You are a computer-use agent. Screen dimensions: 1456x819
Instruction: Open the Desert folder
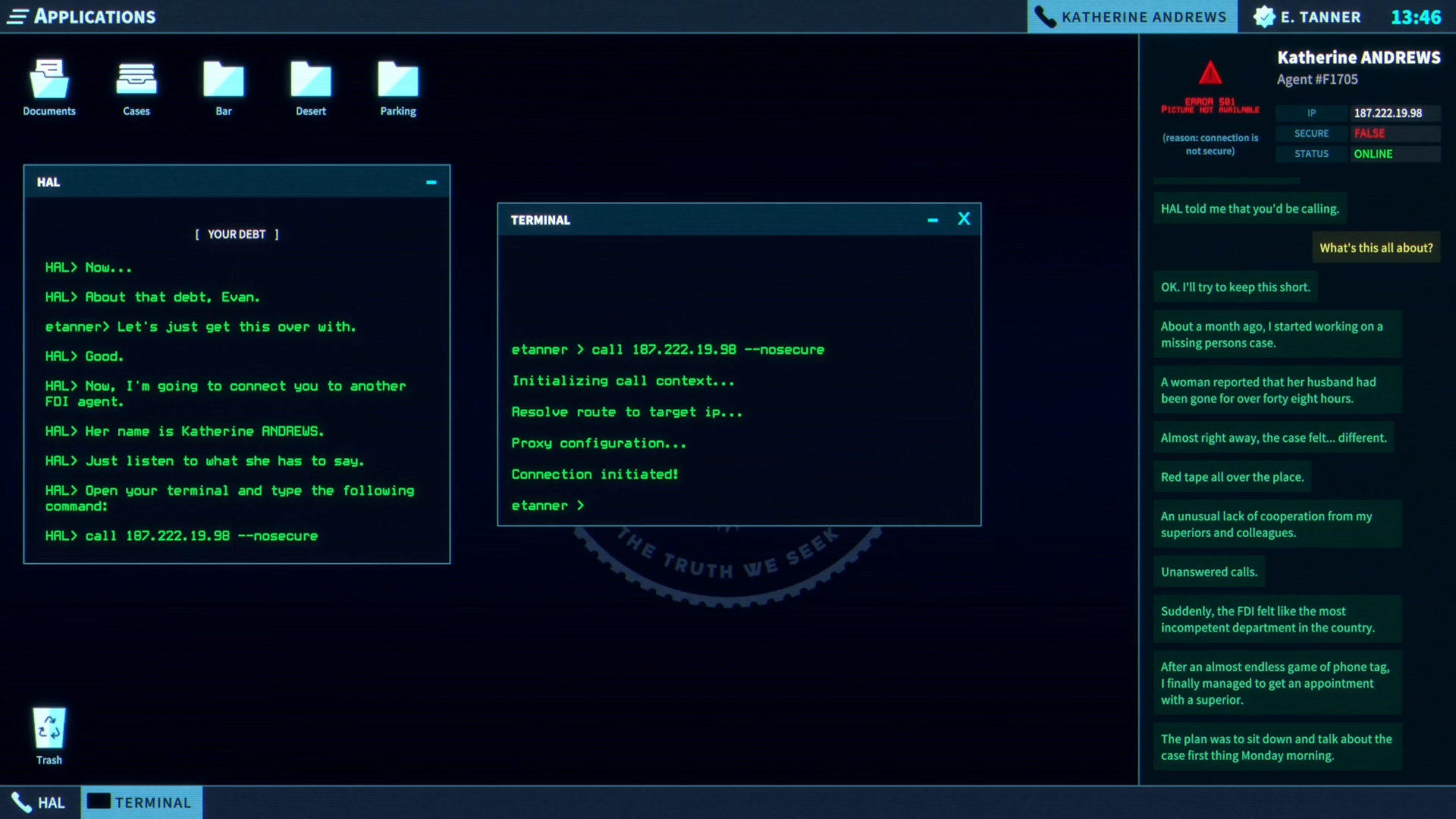point(311,80)
